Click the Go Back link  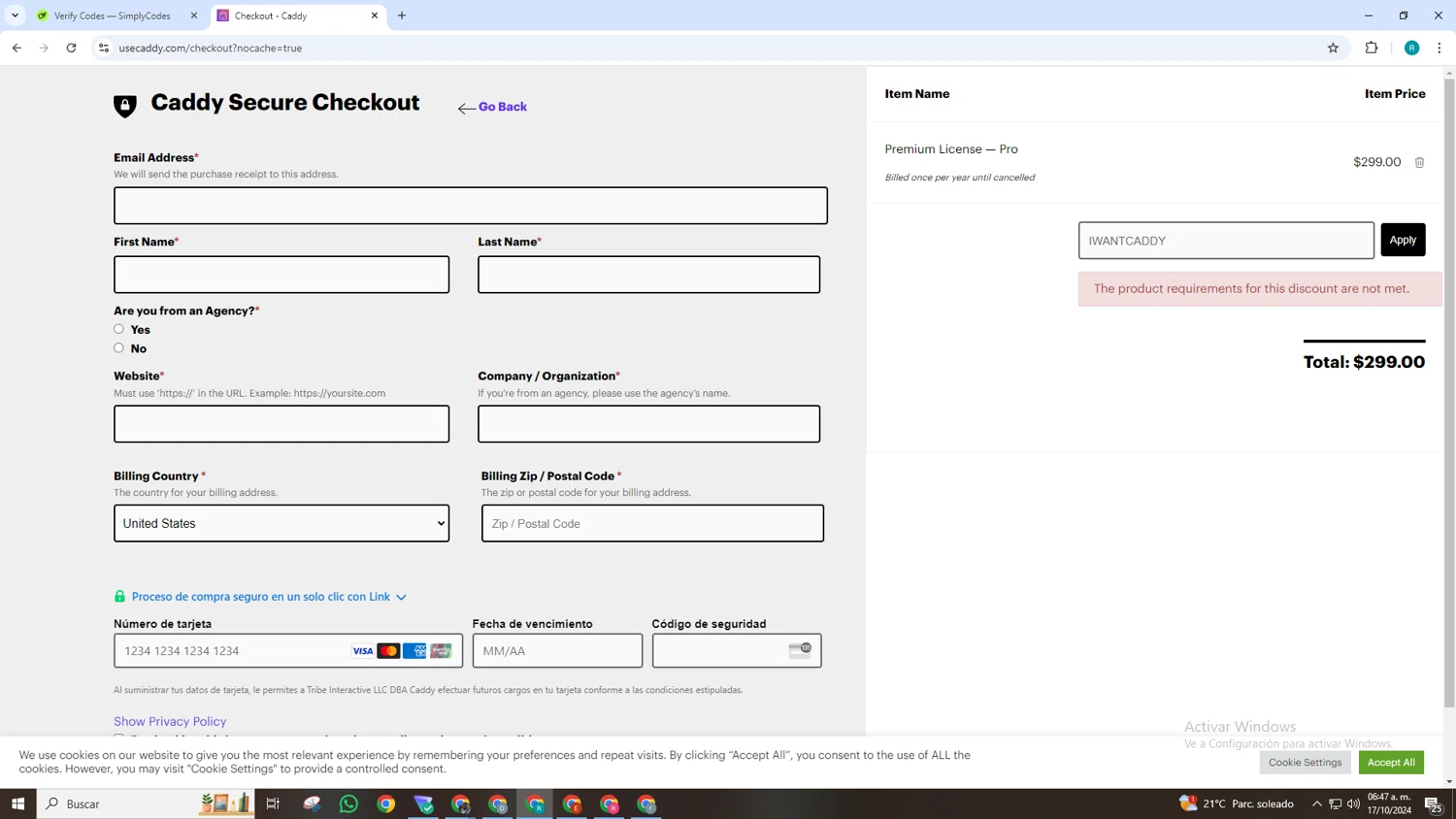pyautogui.click(x=492, y=107)
